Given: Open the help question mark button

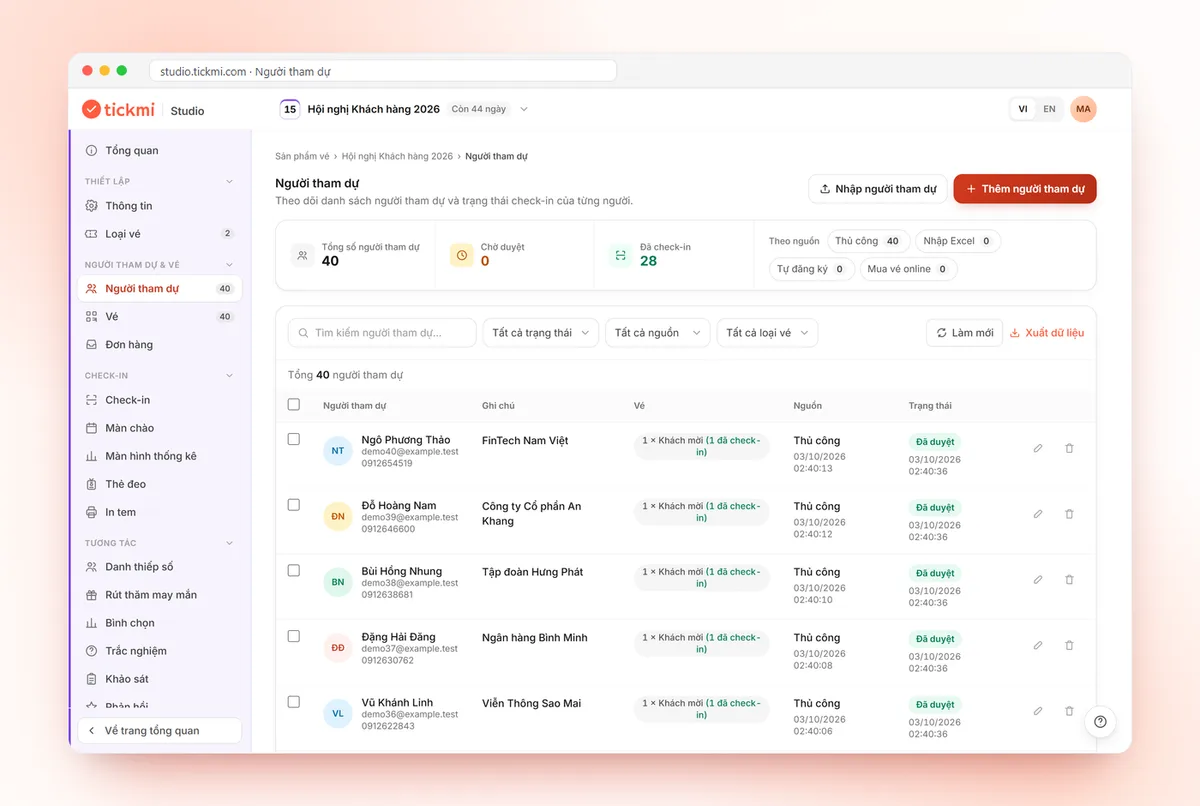Looking at the screenshot, I should [1100, 722].
